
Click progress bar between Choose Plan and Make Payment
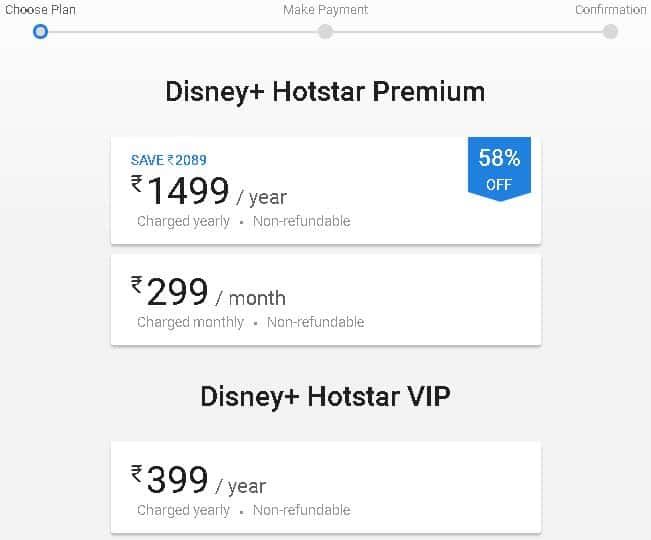click(182, 32)
